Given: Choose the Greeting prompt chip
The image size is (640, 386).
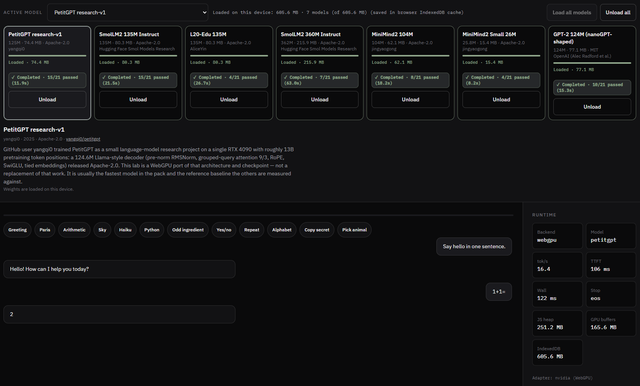Looking at the screenshot, I should pos(18,230).
